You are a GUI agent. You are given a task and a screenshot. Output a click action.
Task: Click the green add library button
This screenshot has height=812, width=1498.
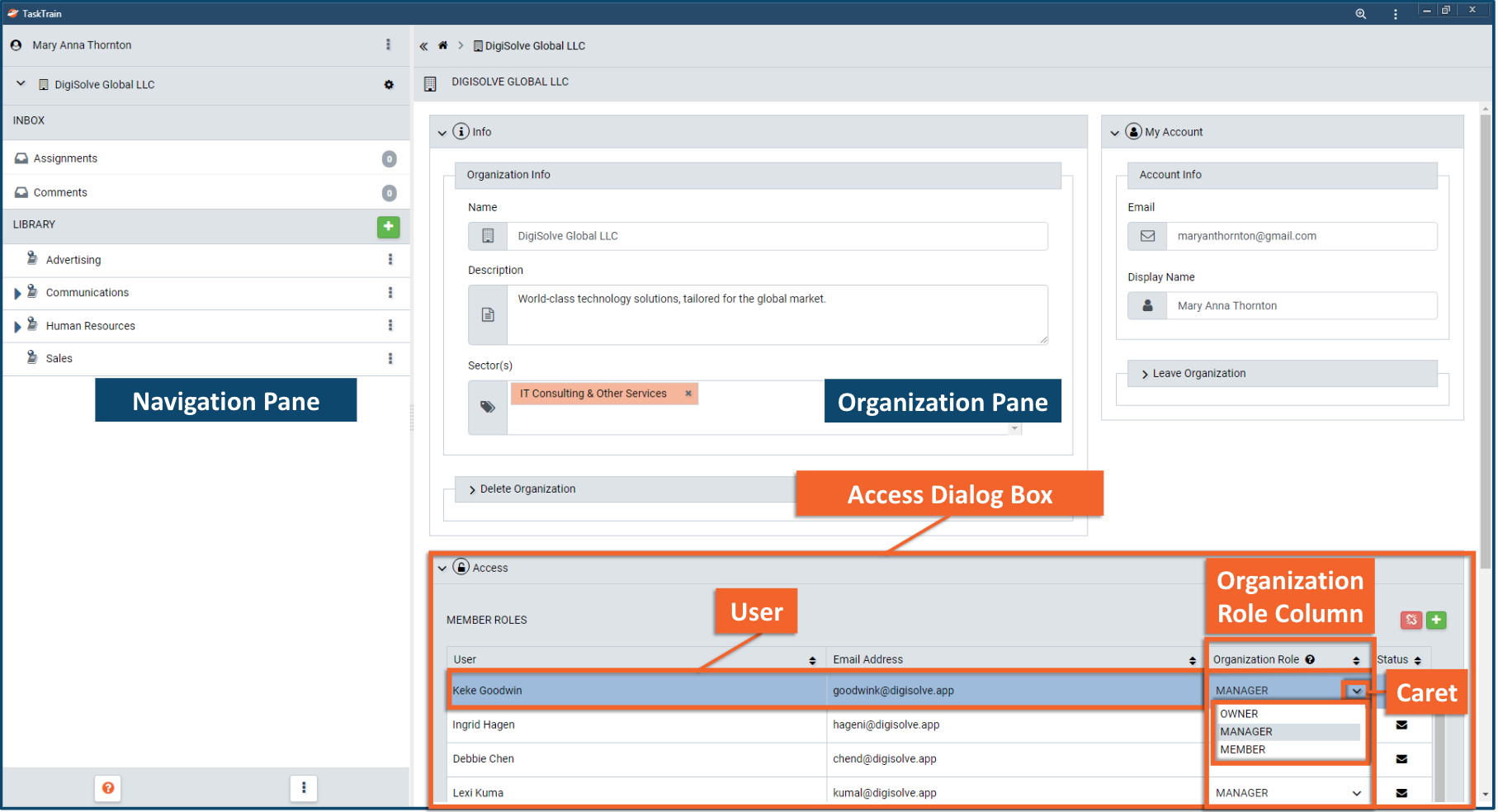pyautogui.click(x=388, y=227)
